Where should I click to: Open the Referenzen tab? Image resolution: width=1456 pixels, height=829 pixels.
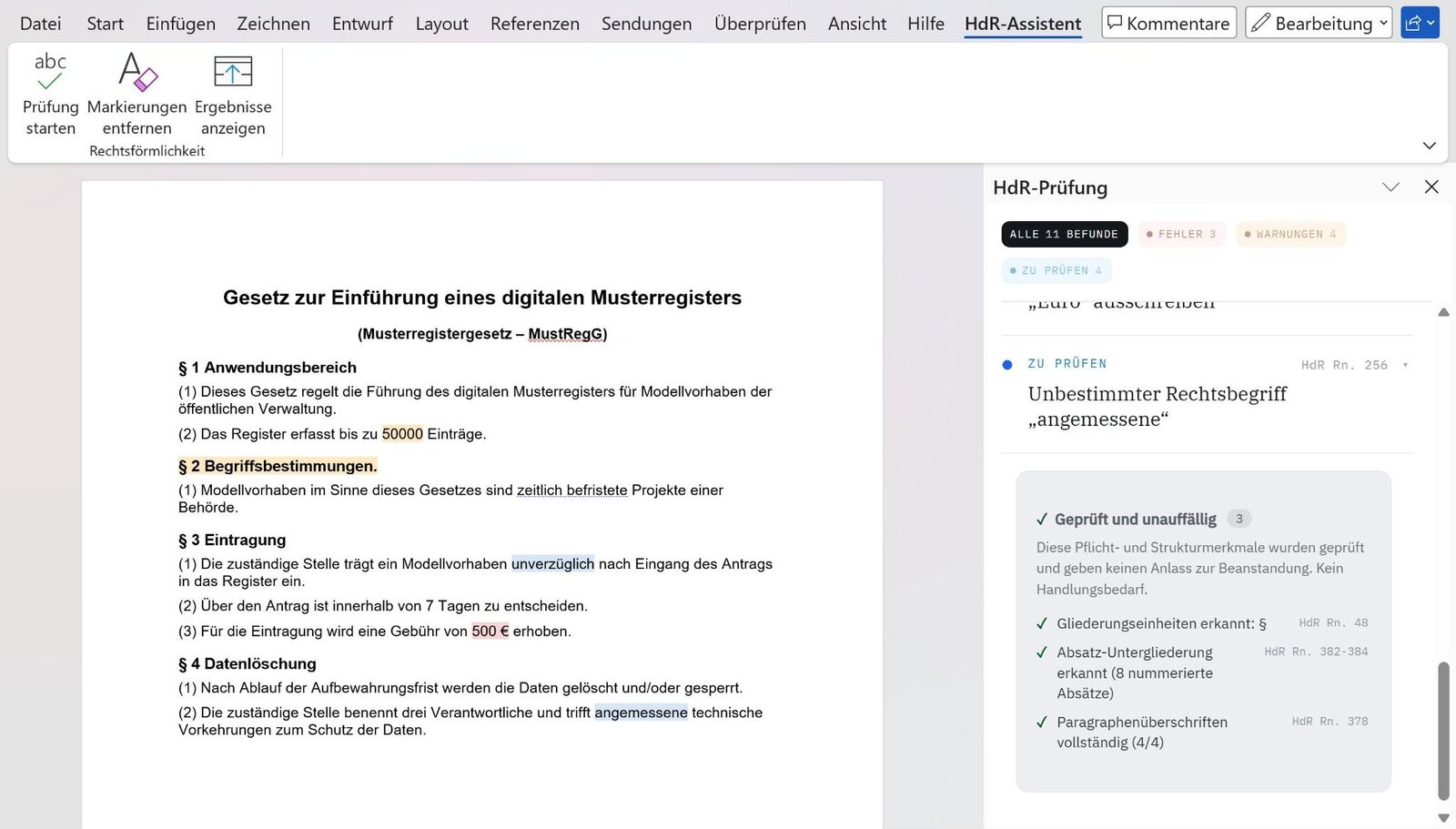click(535, 24)
